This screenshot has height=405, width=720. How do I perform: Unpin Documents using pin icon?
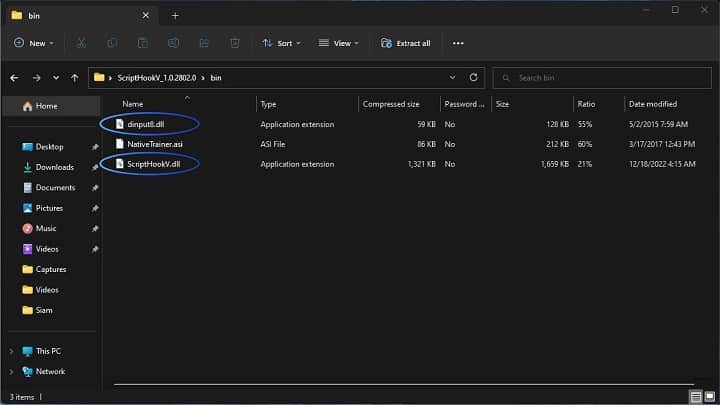[95, 188]
